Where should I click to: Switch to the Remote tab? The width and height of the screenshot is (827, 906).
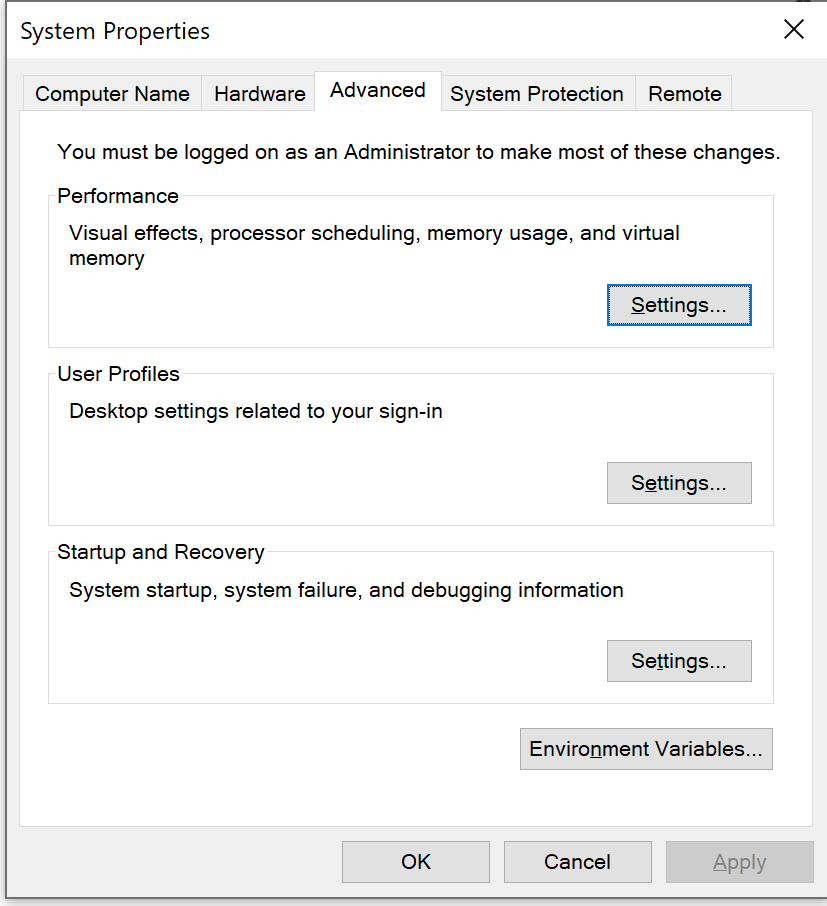[684, 94]
